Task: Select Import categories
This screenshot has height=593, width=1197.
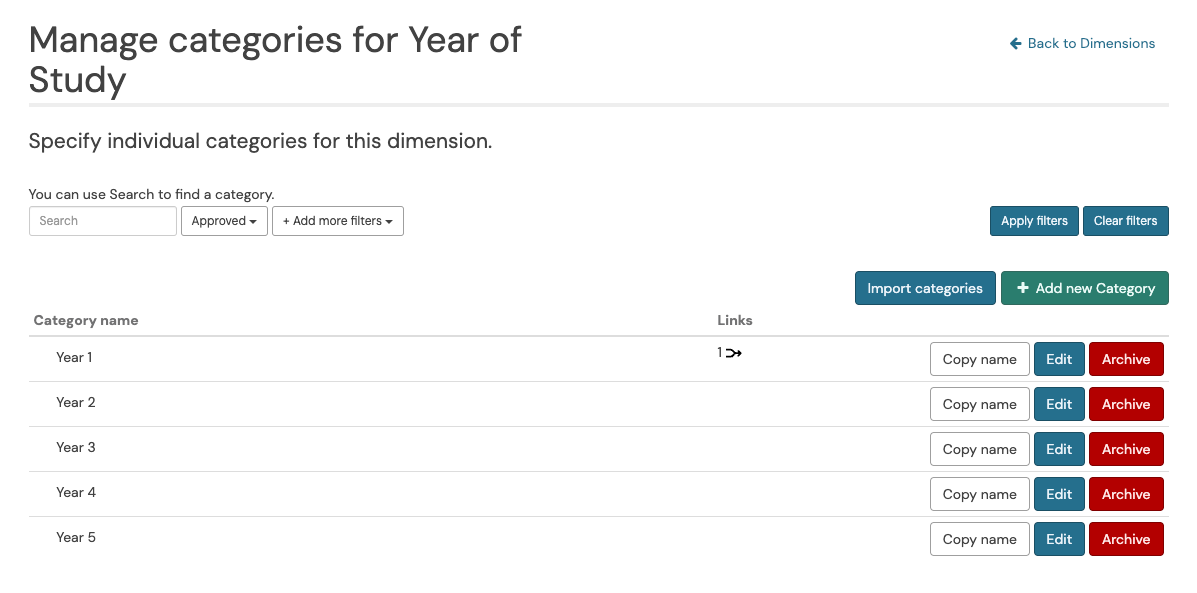Action: [924, 288]
